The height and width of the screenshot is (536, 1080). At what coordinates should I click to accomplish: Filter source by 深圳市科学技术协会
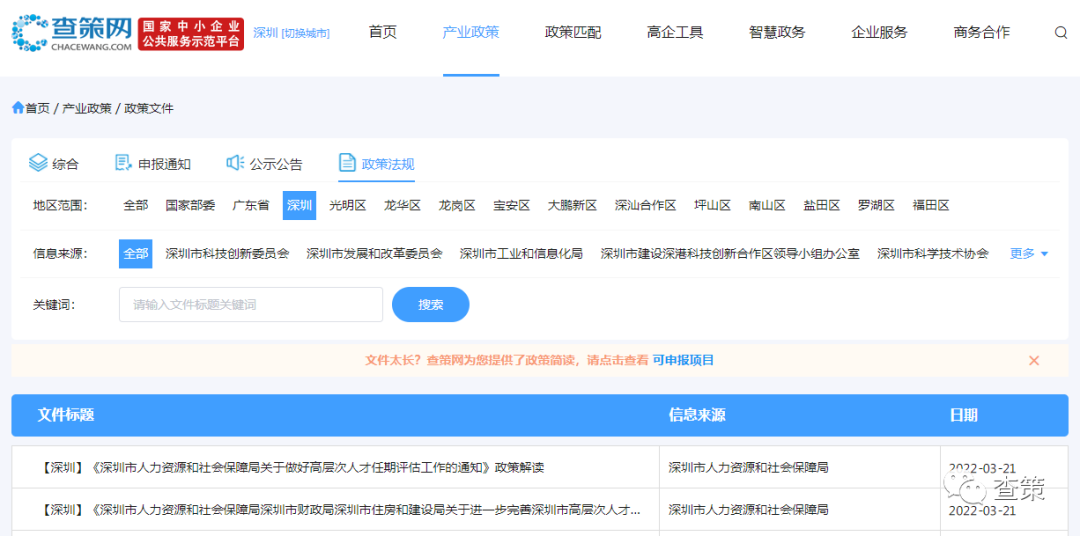point(933,254)
